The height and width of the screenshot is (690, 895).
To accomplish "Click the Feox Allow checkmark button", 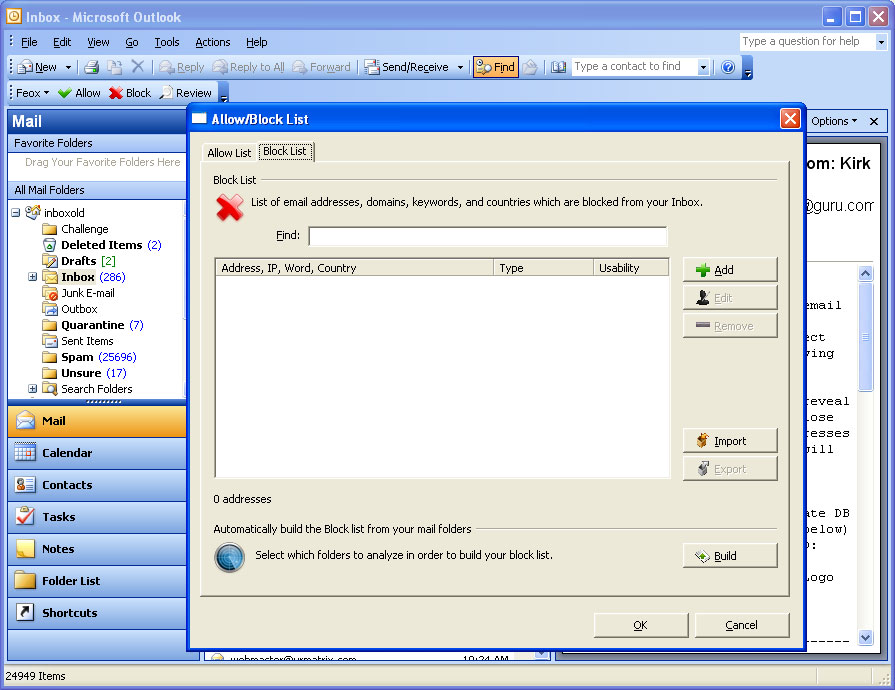I will click(79, 93).
